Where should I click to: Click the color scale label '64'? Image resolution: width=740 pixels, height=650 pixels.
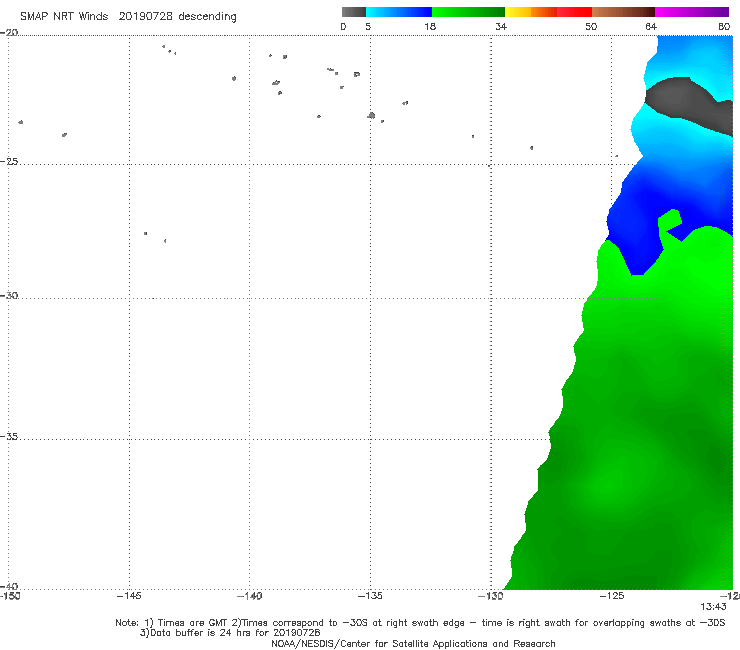pyautogui.click(x=651, y=27)
